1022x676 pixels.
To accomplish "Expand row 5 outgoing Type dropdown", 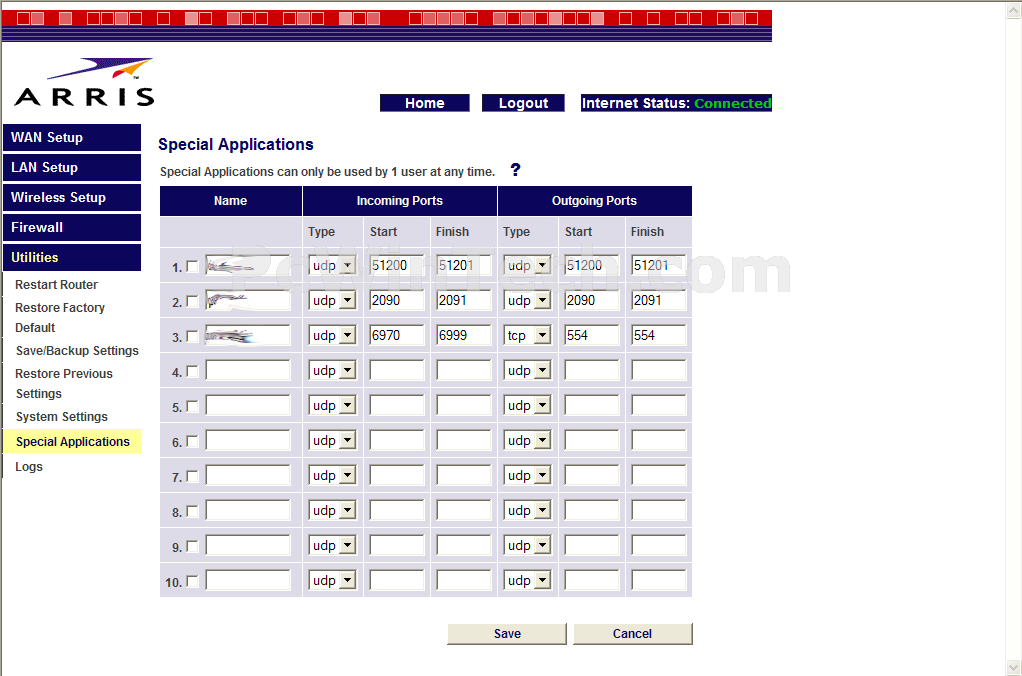I will [x=527, y=405].
